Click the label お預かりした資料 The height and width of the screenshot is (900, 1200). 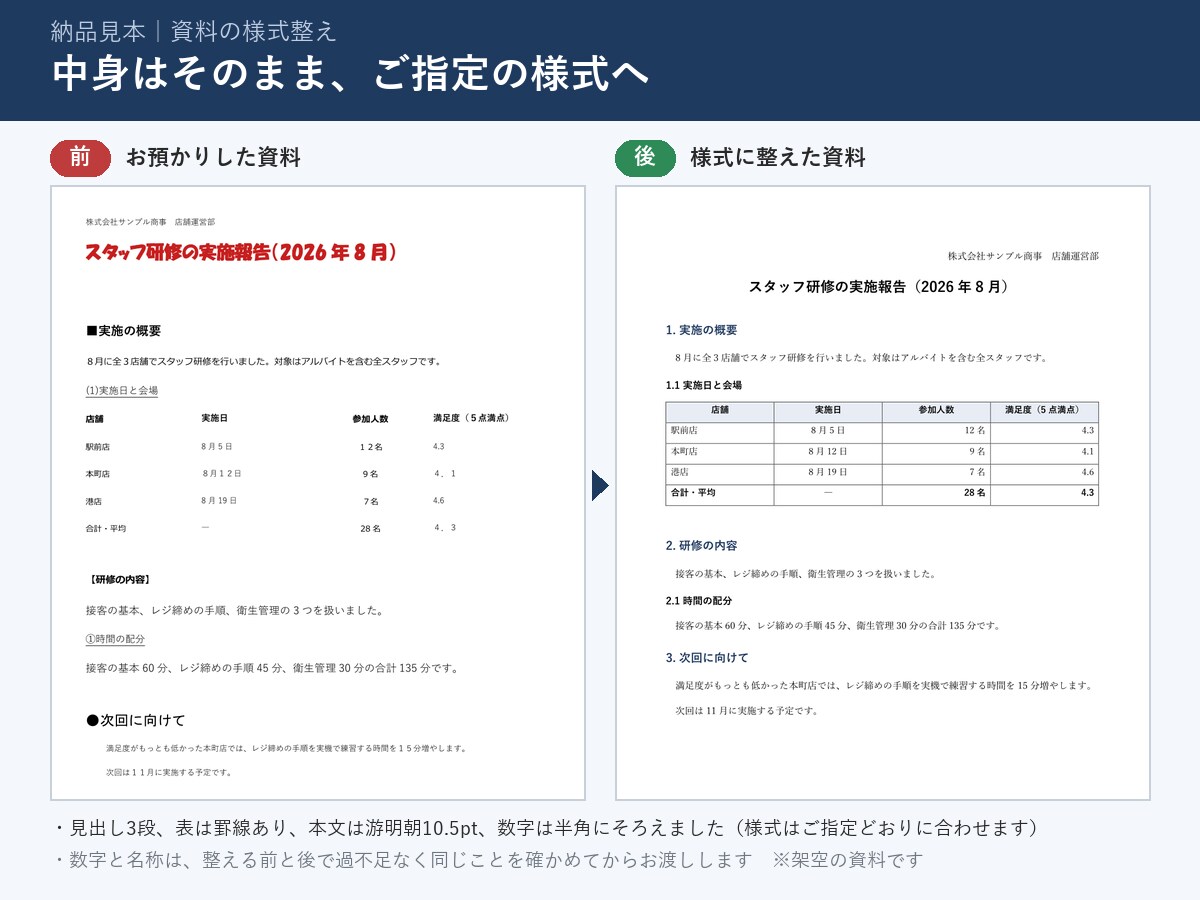point(213,157)
